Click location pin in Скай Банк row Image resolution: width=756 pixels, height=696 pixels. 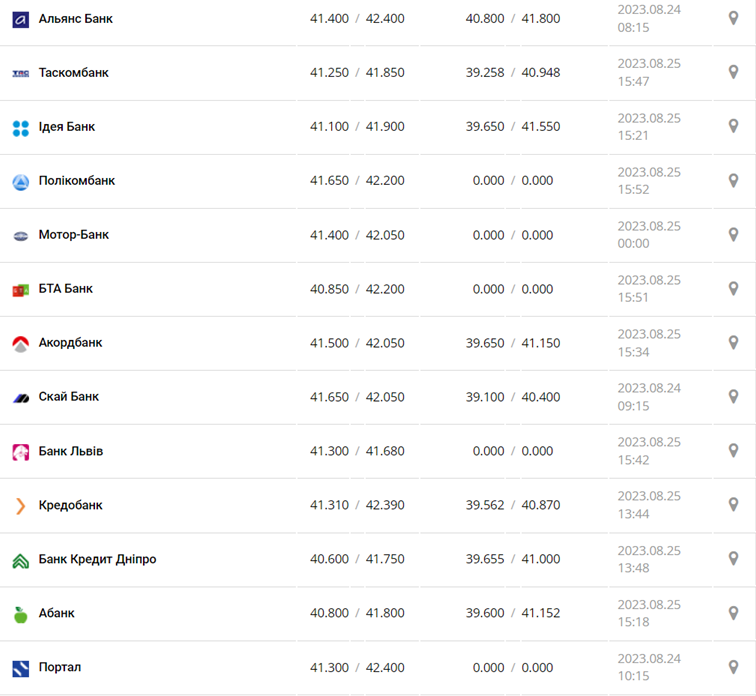coord(733,397)
